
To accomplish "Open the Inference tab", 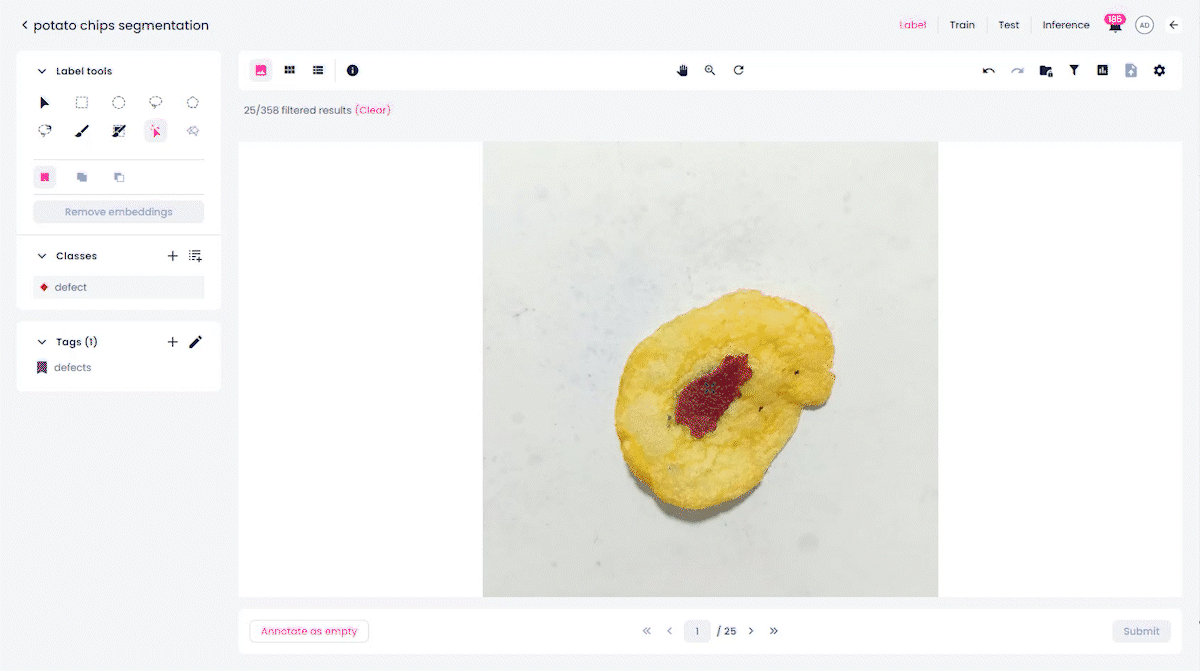I will (1066, 25).
